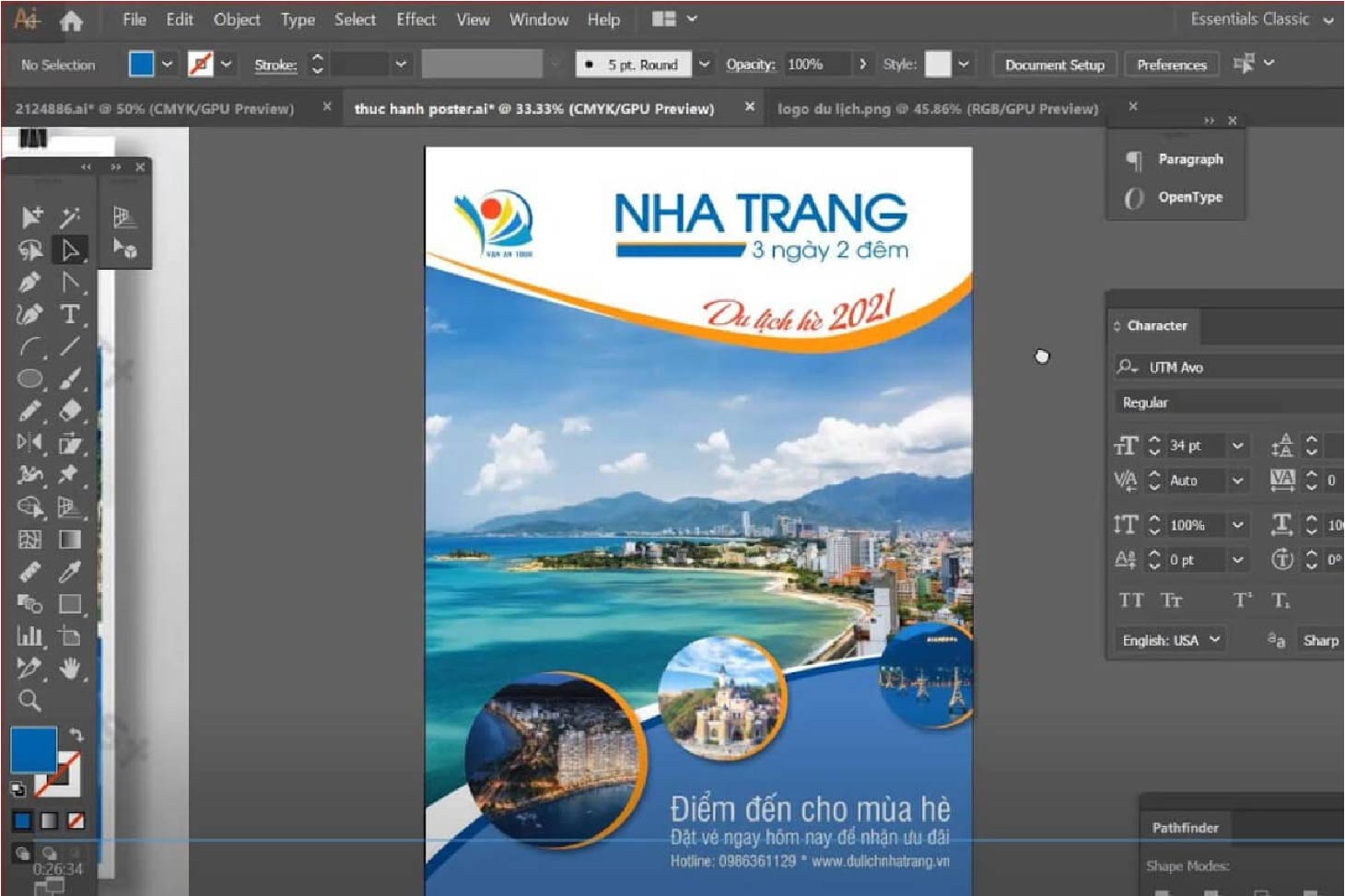Select the Eraser tool

70,411
